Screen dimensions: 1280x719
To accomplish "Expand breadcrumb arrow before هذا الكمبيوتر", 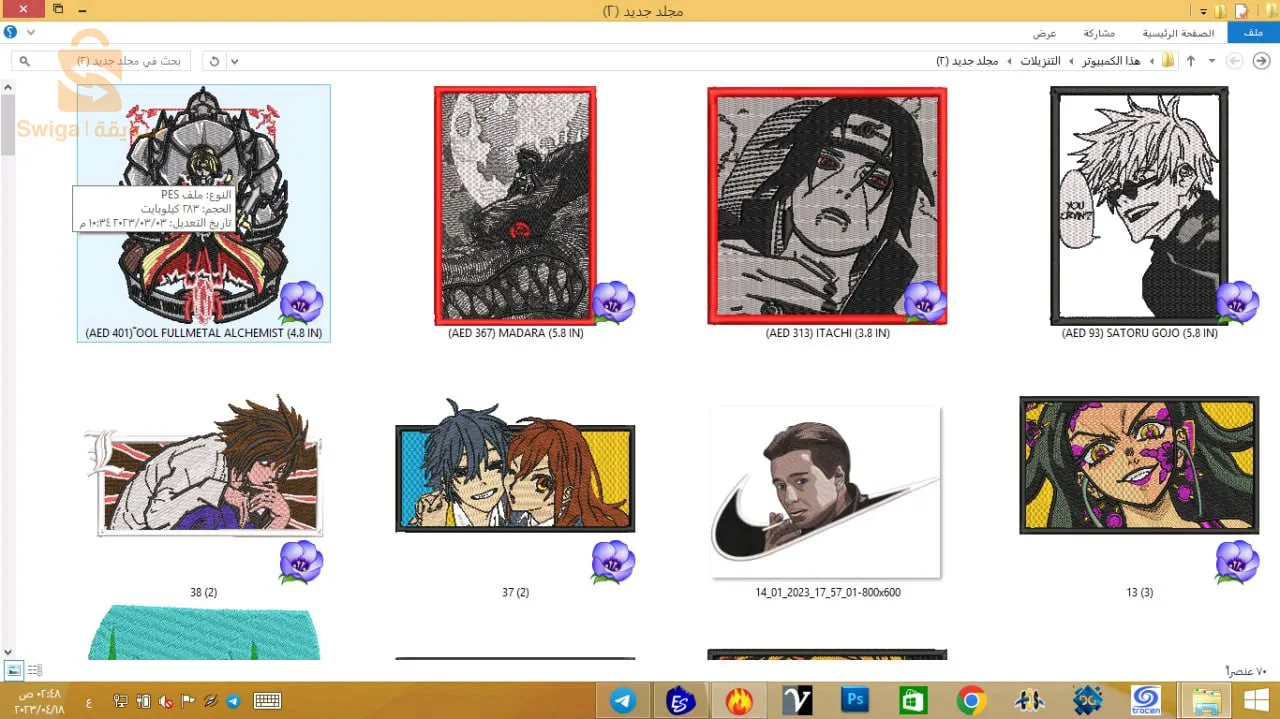I will point(1151,61).
